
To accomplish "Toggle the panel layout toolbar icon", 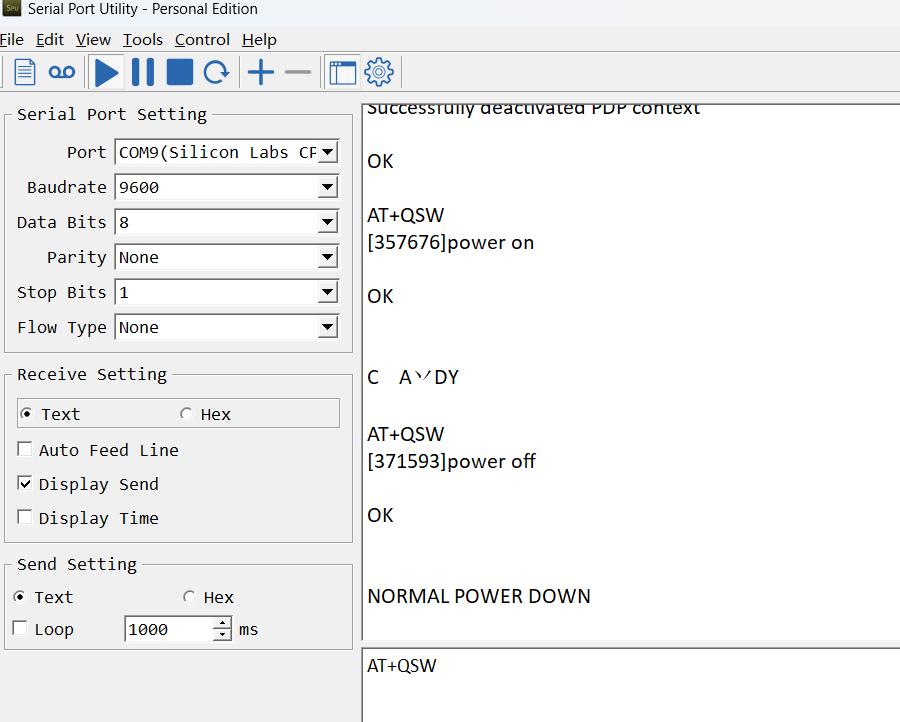I will [343, 72].
